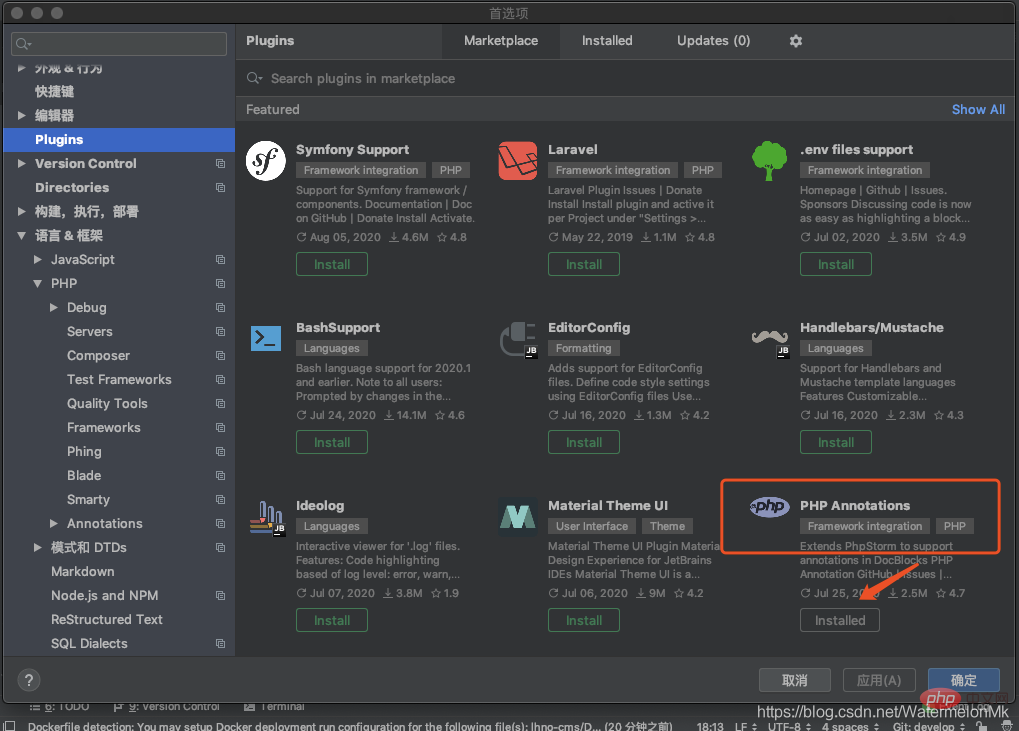Install the Symfony Support plugin
The height and width of the screenshot is (731, 1019).
[x=332, y=264]
